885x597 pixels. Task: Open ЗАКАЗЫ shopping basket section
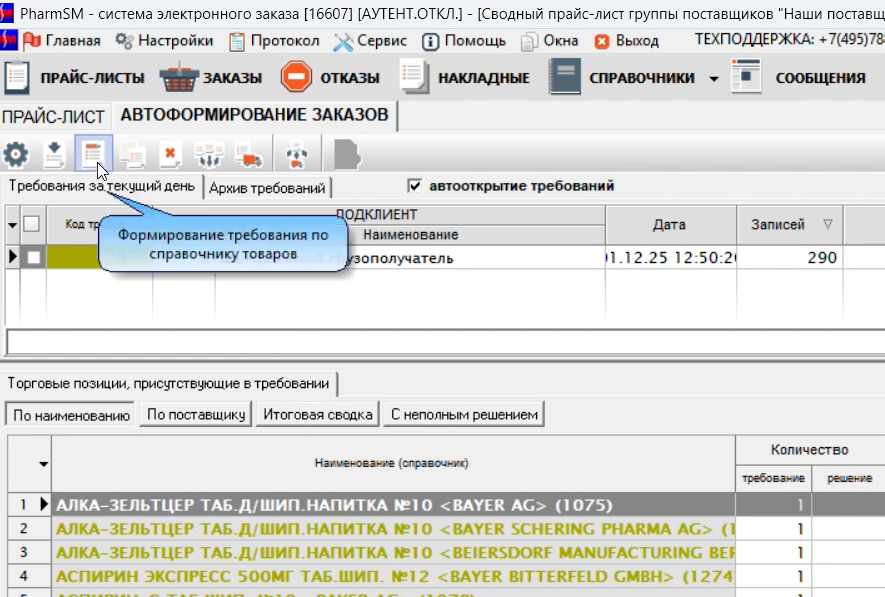(211, 78)
